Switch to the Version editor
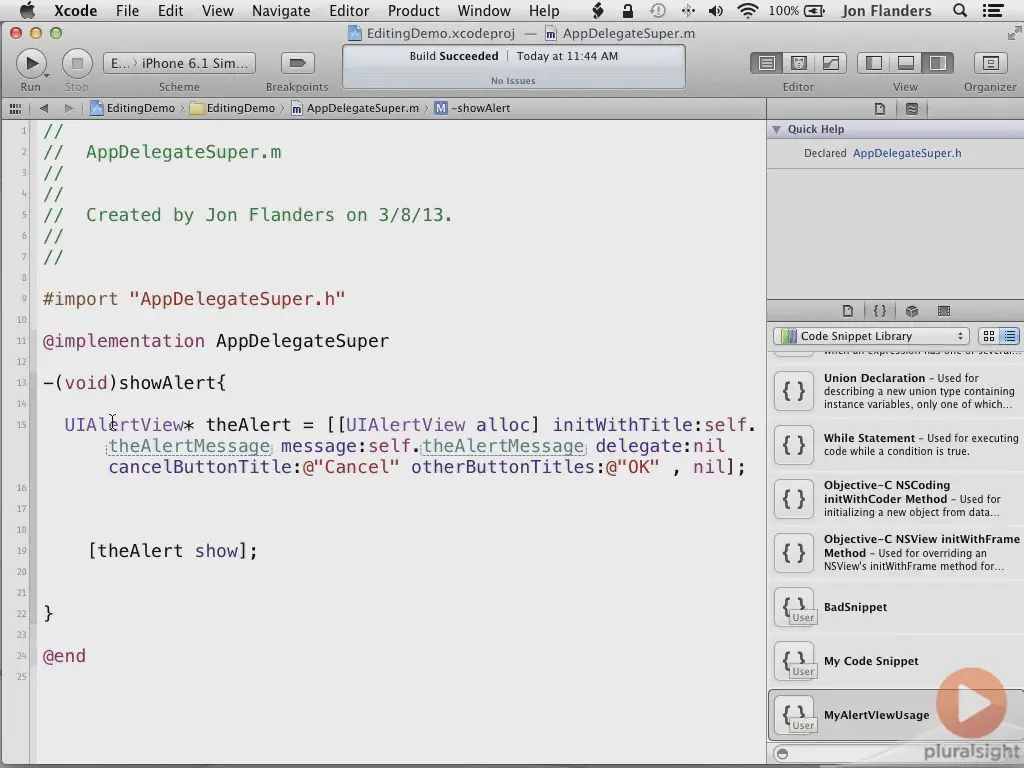 830,62
